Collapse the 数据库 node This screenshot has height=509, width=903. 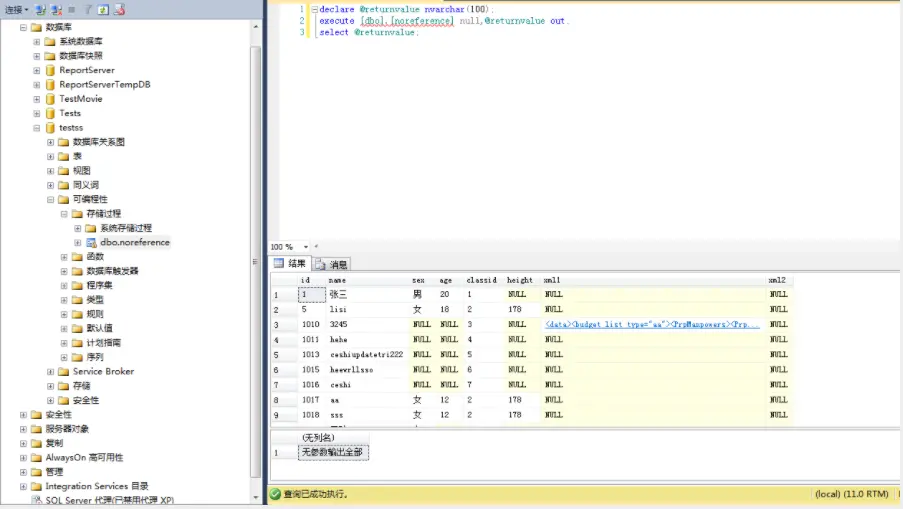(23, 27)
